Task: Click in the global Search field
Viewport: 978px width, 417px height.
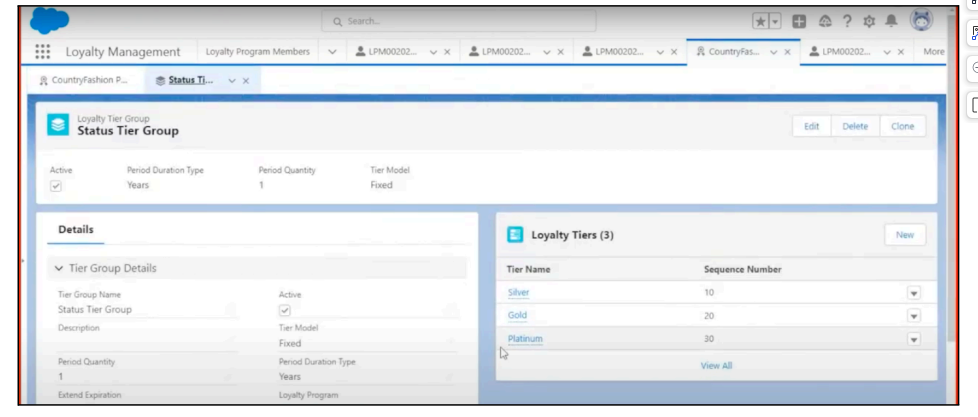Action: click(x=460, y=21)
